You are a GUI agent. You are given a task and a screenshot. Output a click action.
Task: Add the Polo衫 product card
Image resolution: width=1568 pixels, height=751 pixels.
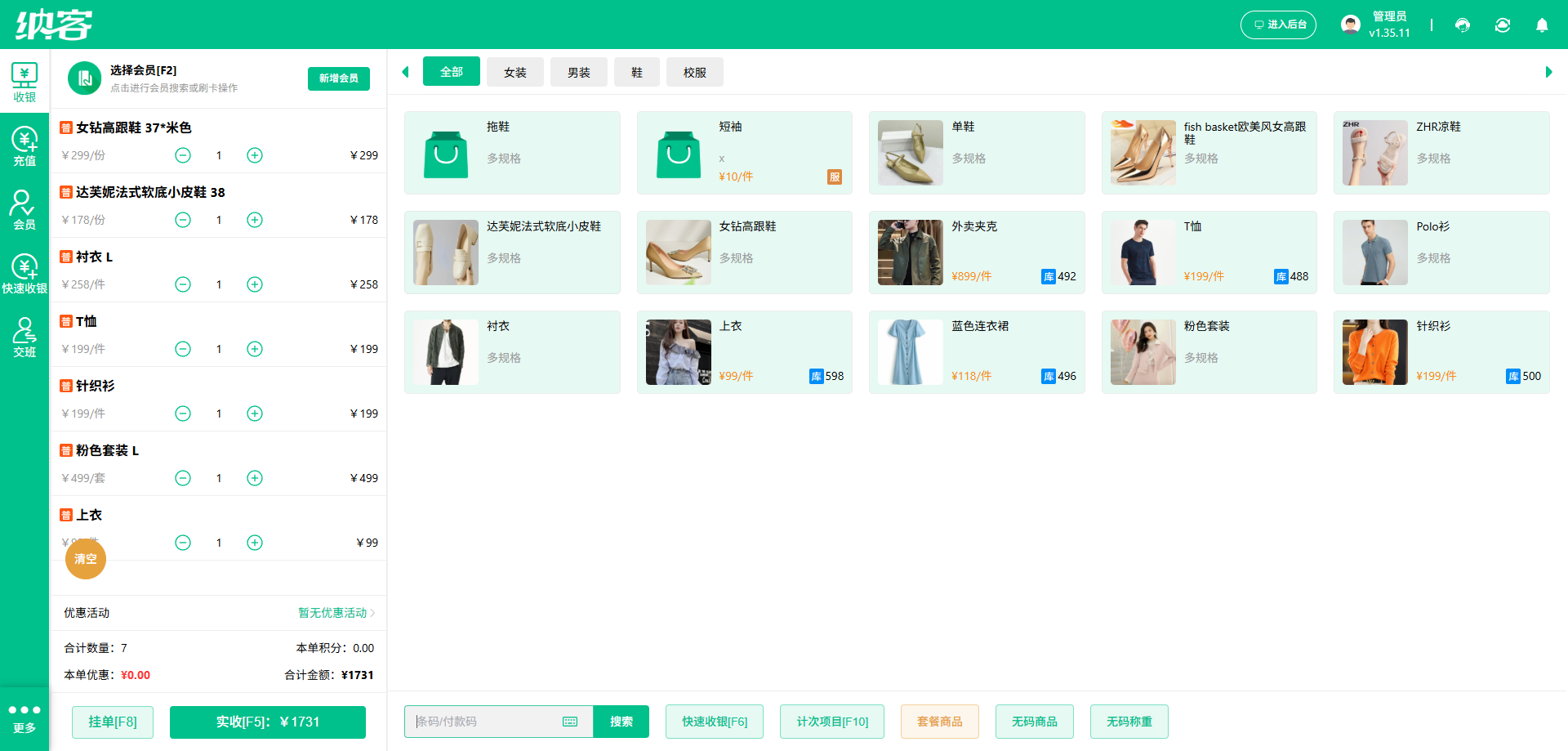pos(1441,253)
